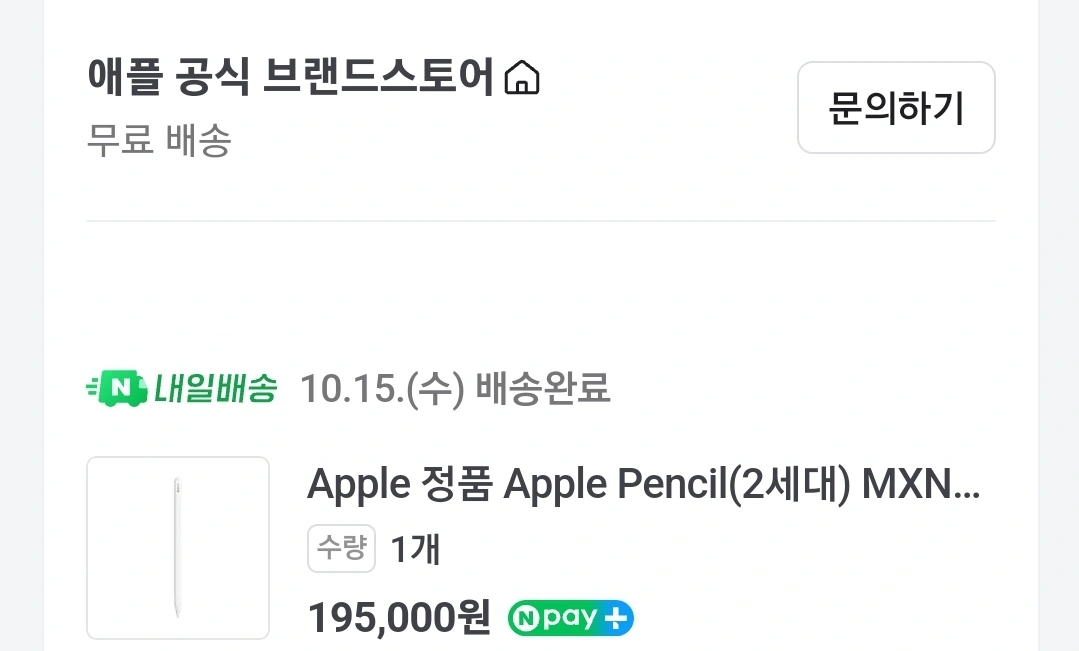Tap the green N delivery truck icon
This screenshot has height=651, width=1079.
116,387
